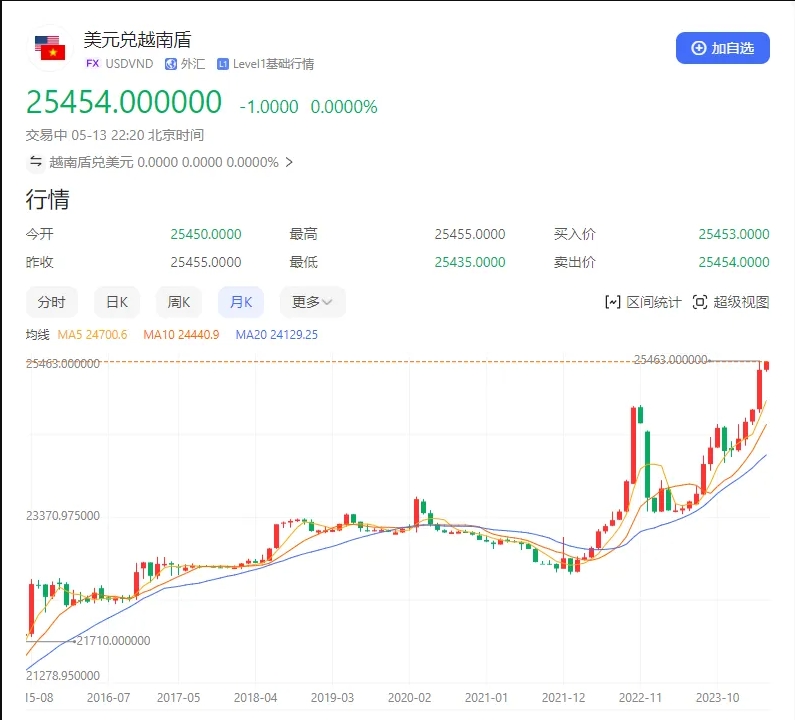Click the latest candlestick at chart's right edge
The image size is (795, 720).
(767, 366)
